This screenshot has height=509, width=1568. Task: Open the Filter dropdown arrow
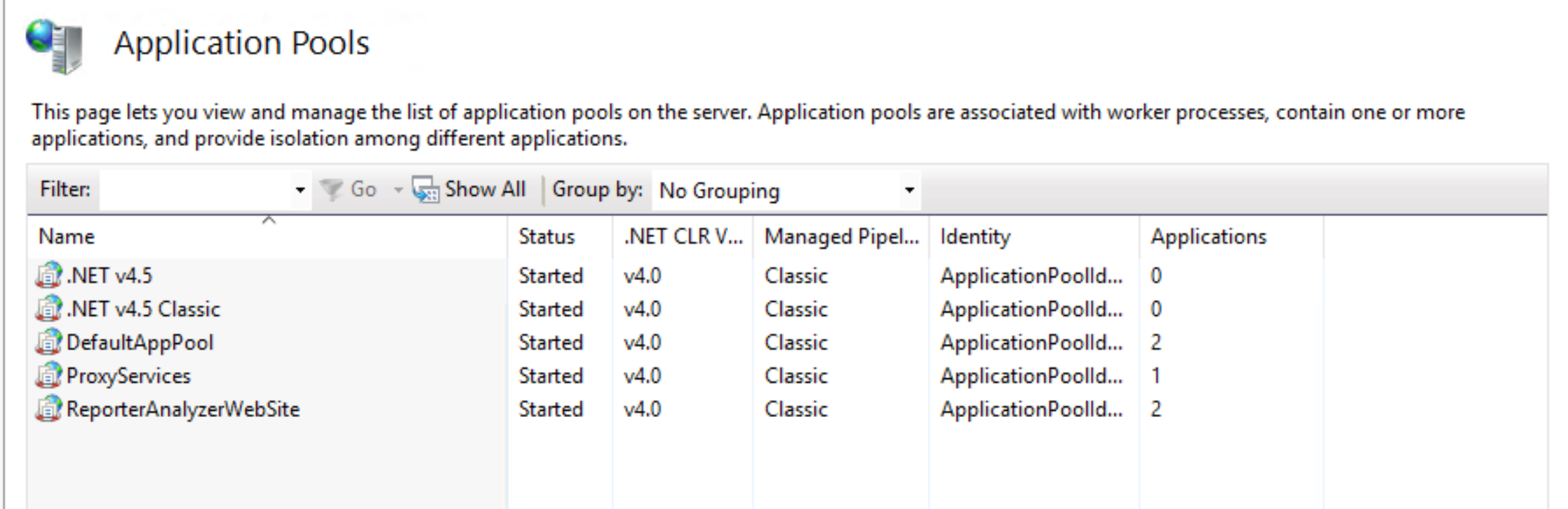300,190
